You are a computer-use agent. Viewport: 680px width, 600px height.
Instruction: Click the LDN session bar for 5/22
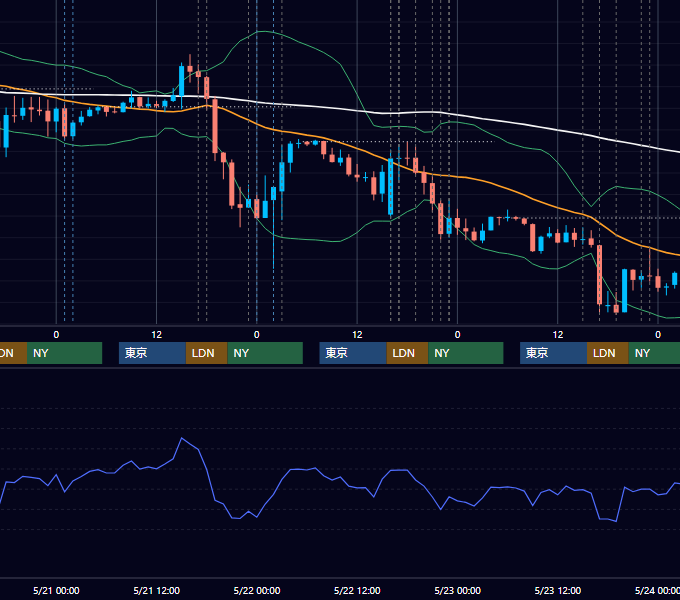coord(407,353)
